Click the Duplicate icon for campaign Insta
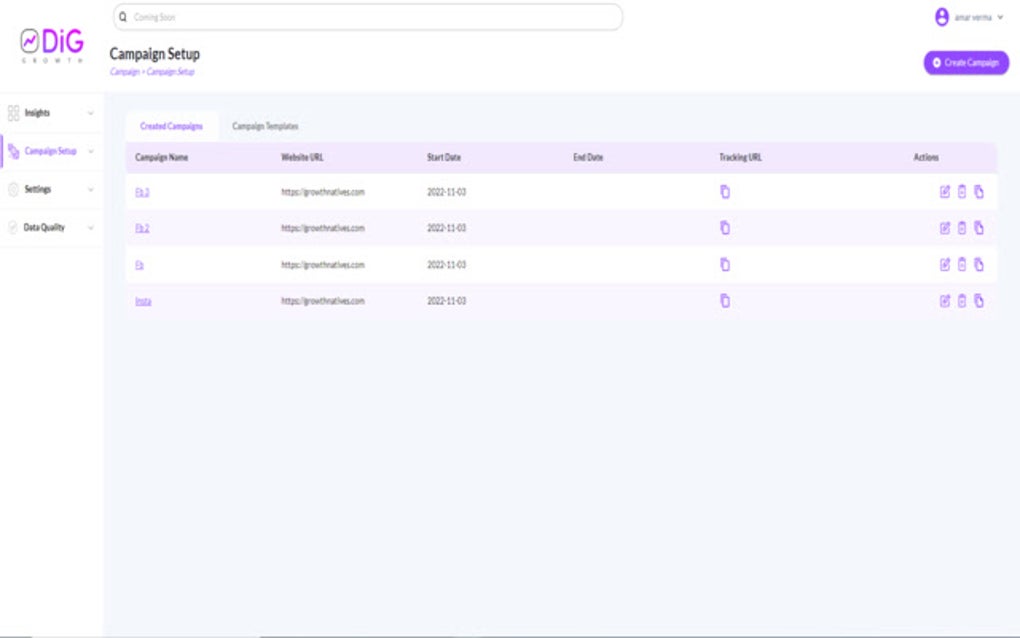The height and width of the screenshot is (638, 1020). (978, 300)
